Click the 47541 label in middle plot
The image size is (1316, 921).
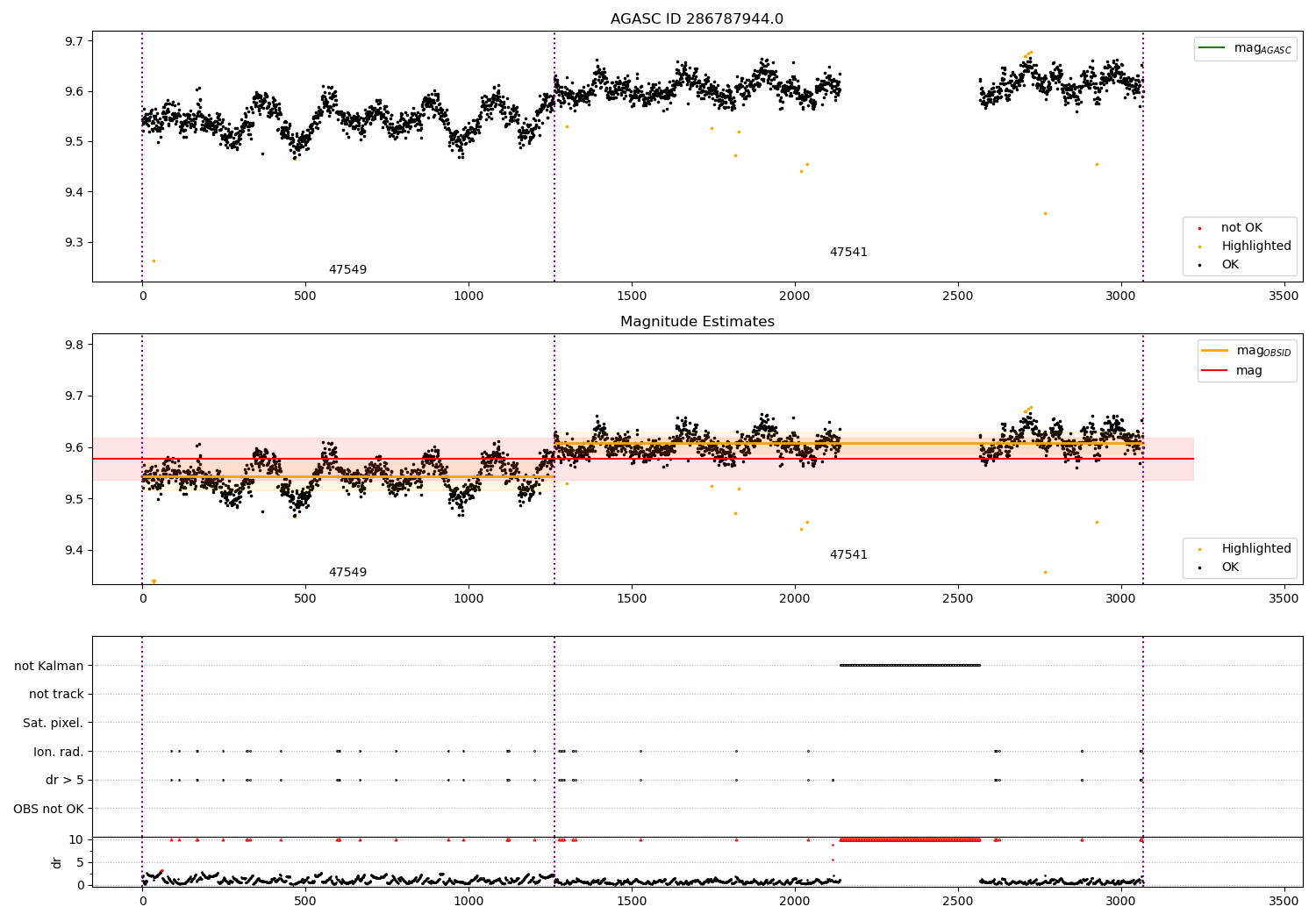(x=848, y=555)
